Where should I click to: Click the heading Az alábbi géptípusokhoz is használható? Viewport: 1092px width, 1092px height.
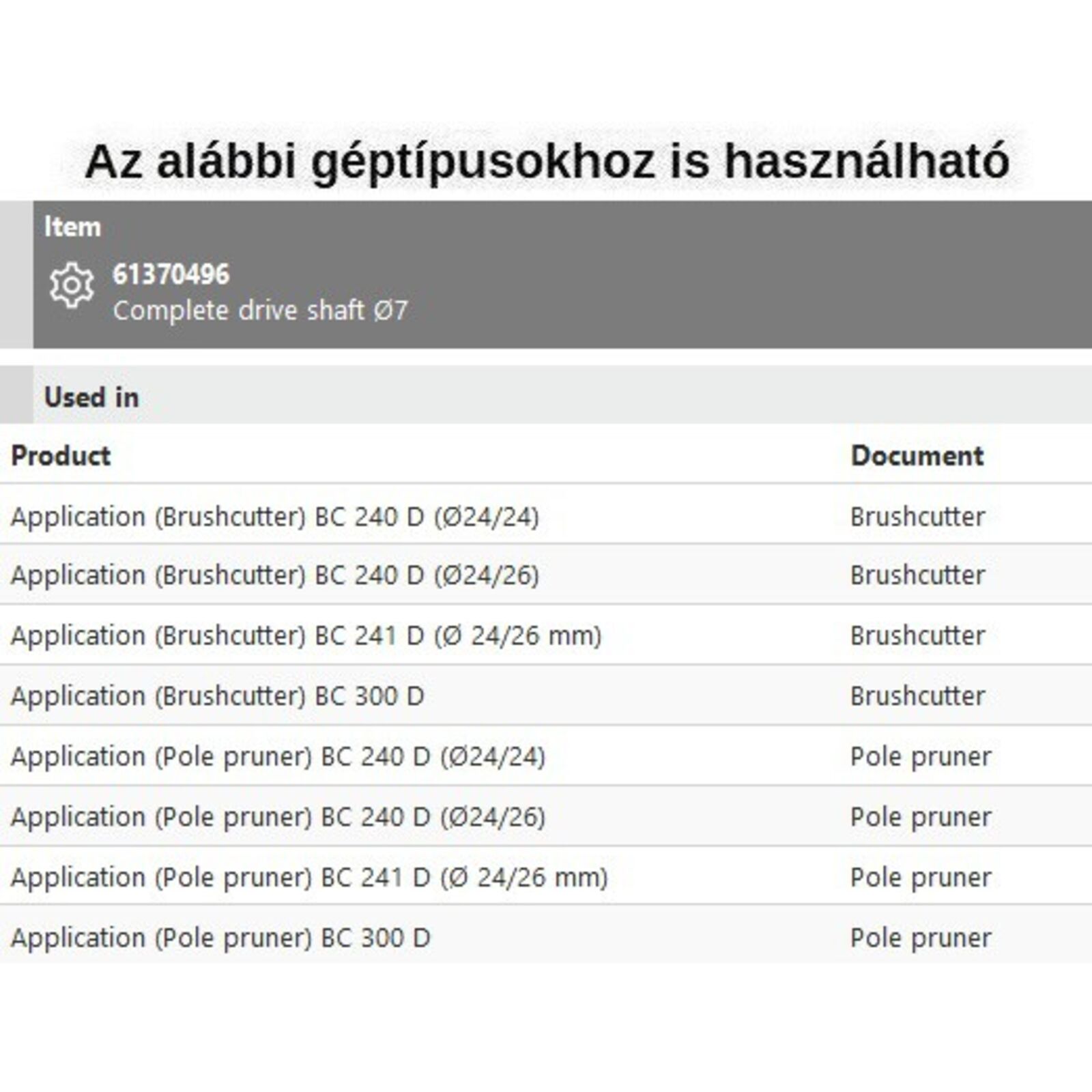pos(547,162)
